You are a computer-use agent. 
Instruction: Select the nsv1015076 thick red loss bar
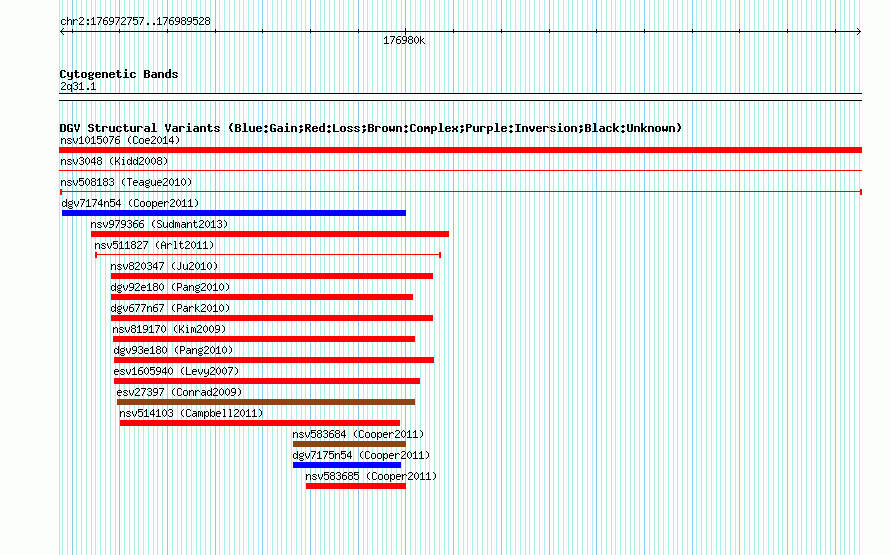pyautogui.click(x=460, y=150)
